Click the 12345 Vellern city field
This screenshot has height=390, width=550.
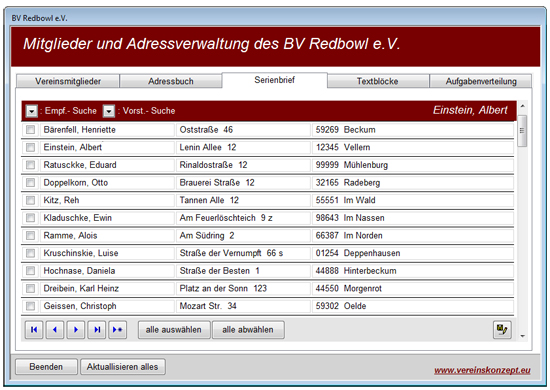point(413,147)
